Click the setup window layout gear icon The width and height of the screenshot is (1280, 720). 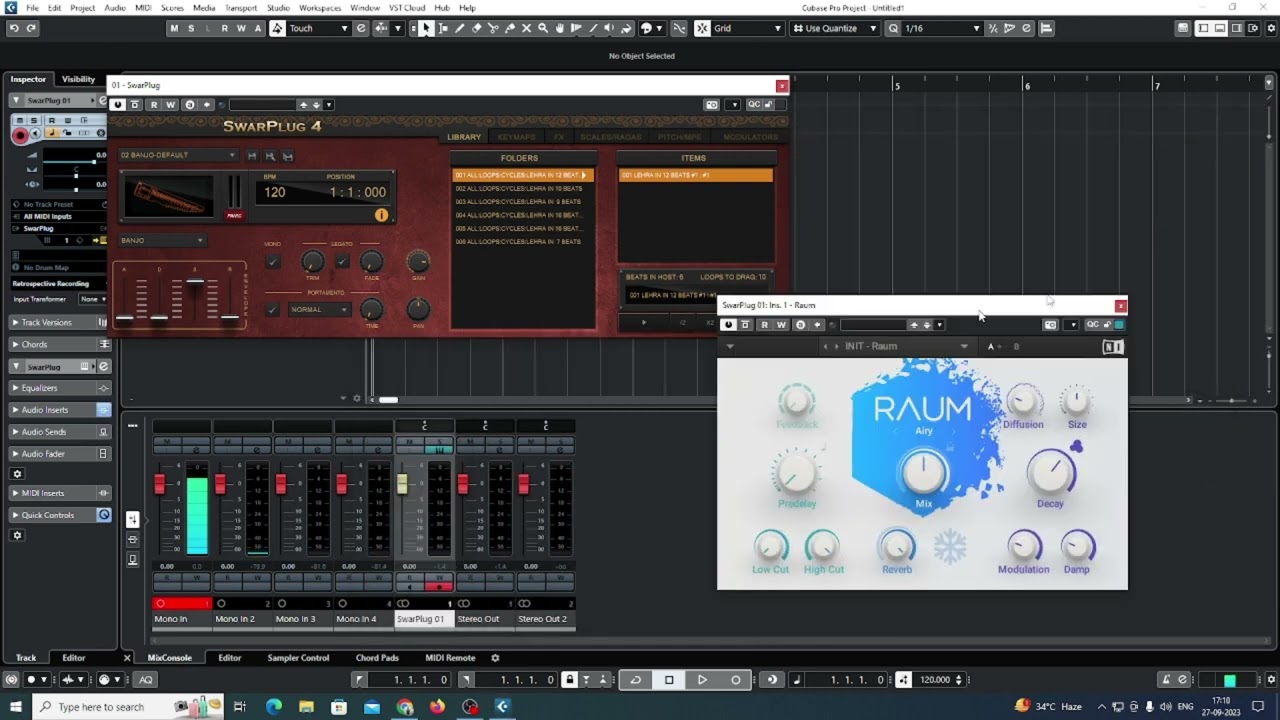[1270, 28]
